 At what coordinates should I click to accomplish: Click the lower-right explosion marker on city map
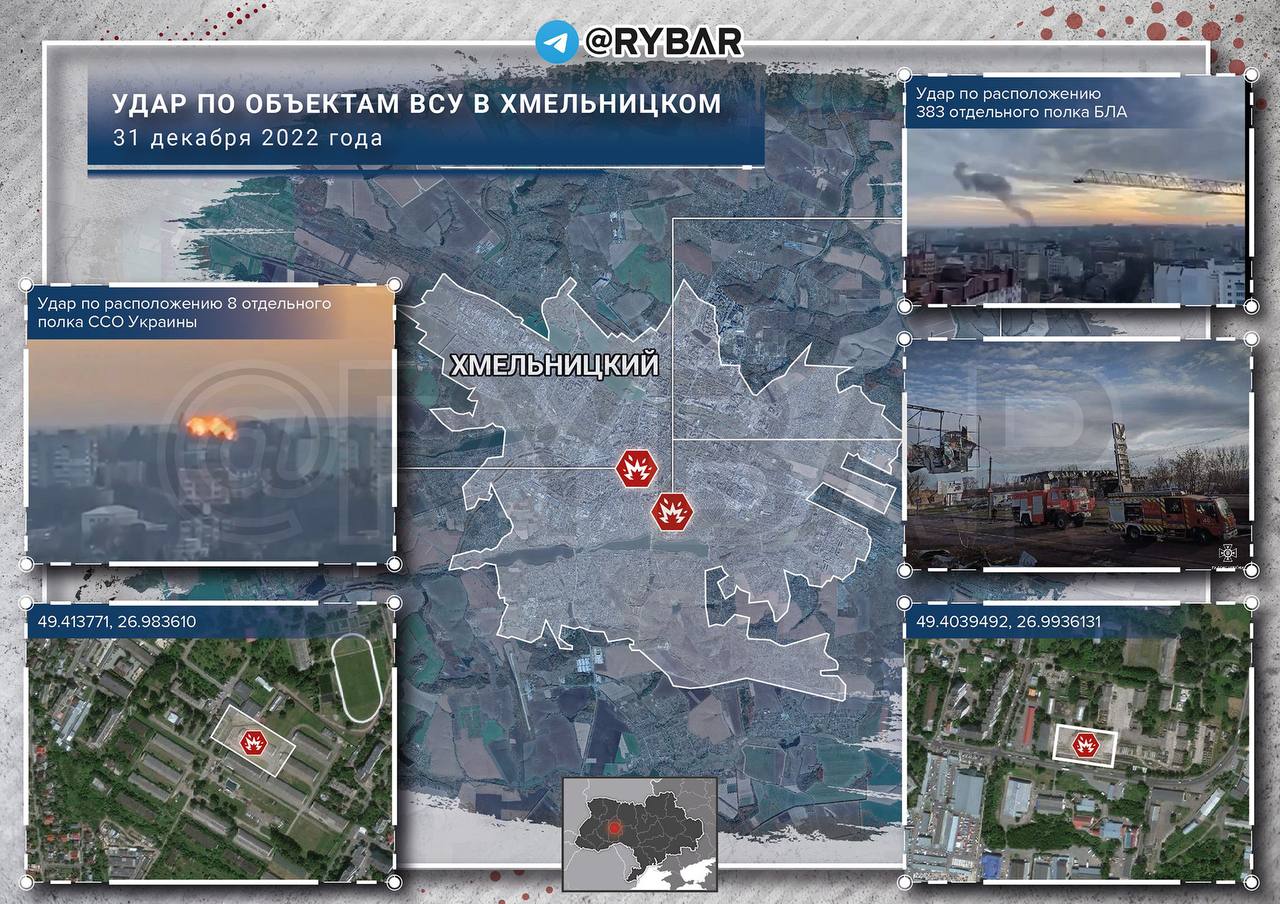pos(672,512)
